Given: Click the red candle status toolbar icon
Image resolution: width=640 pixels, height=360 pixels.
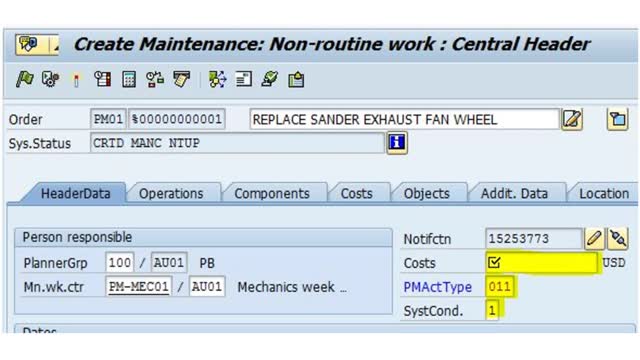Looking at the screenshot, I should click(x=76, y=80).
